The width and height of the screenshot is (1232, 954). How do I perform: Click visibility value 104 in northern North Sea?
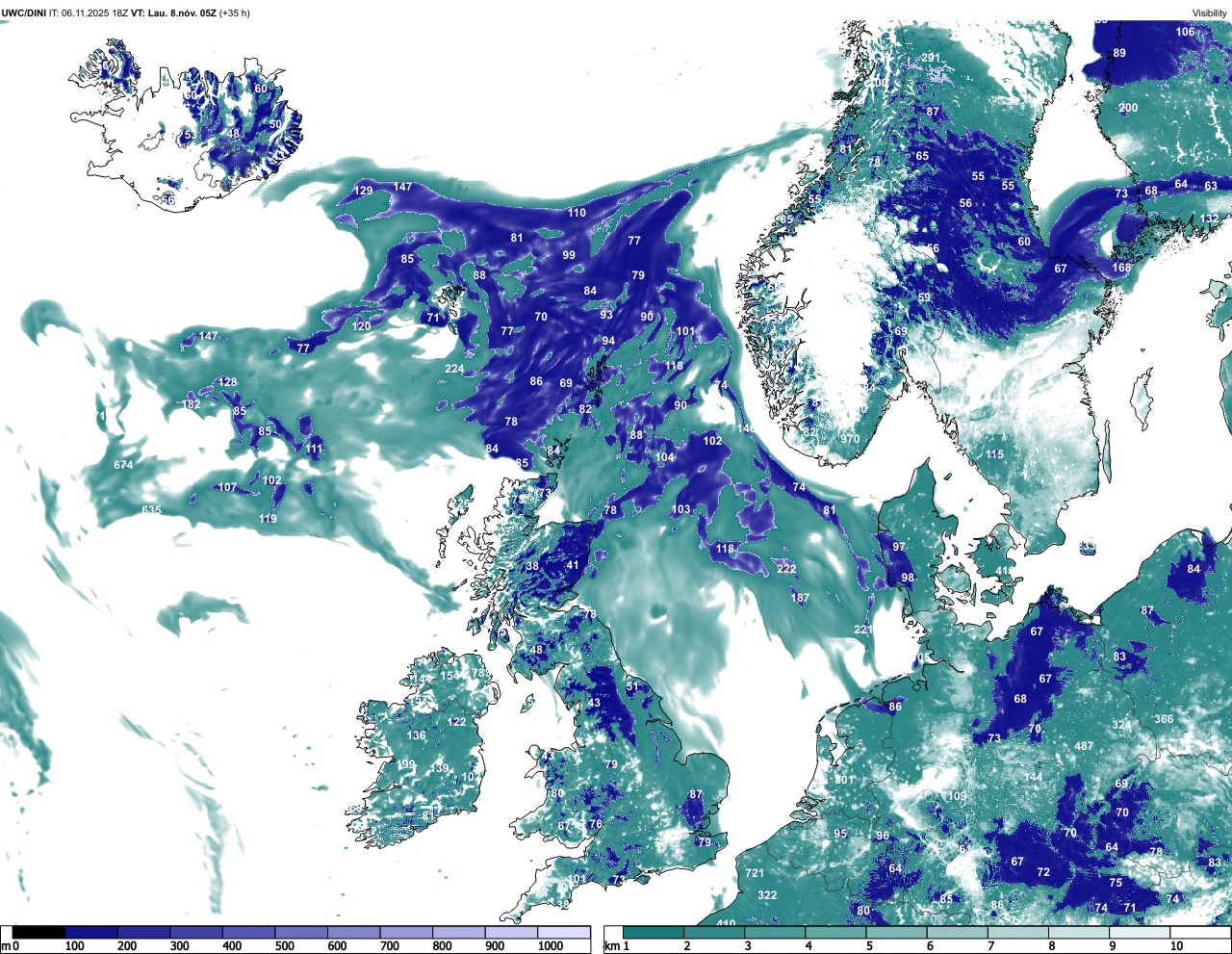click(x=665, y=457)
